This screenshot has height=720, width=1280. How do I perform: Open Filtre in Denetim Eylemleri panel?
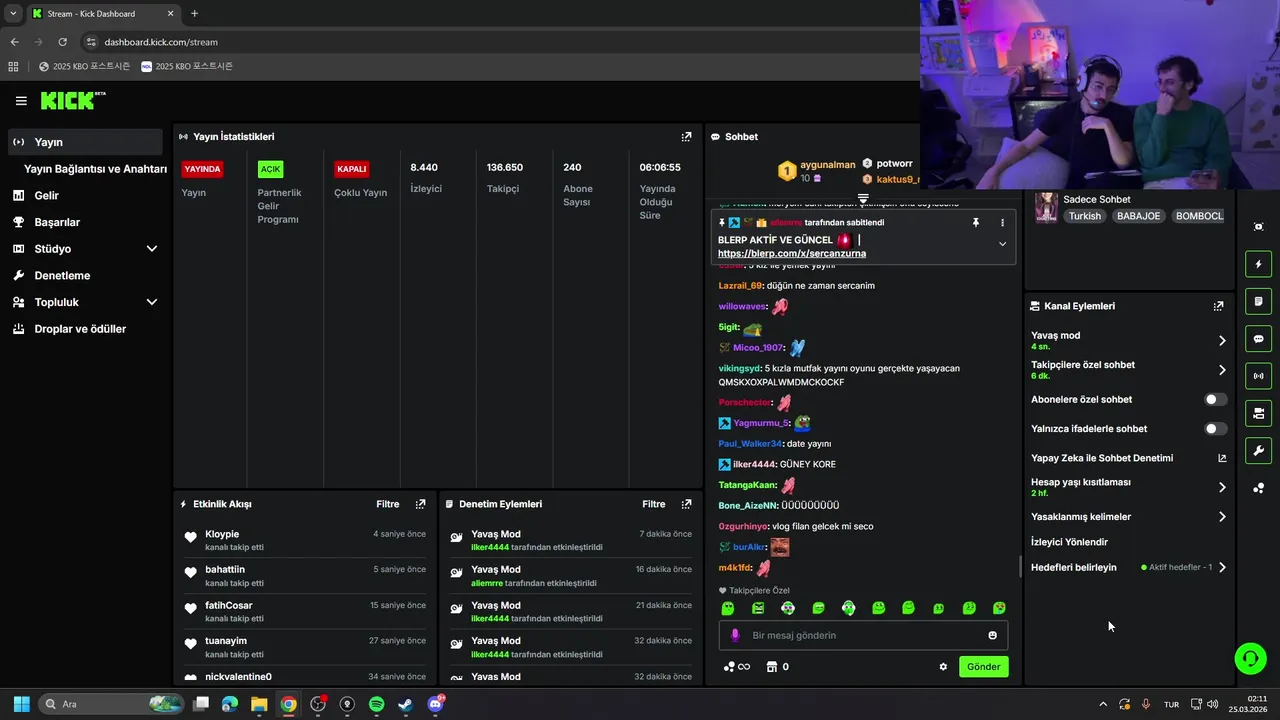point(653,504)
